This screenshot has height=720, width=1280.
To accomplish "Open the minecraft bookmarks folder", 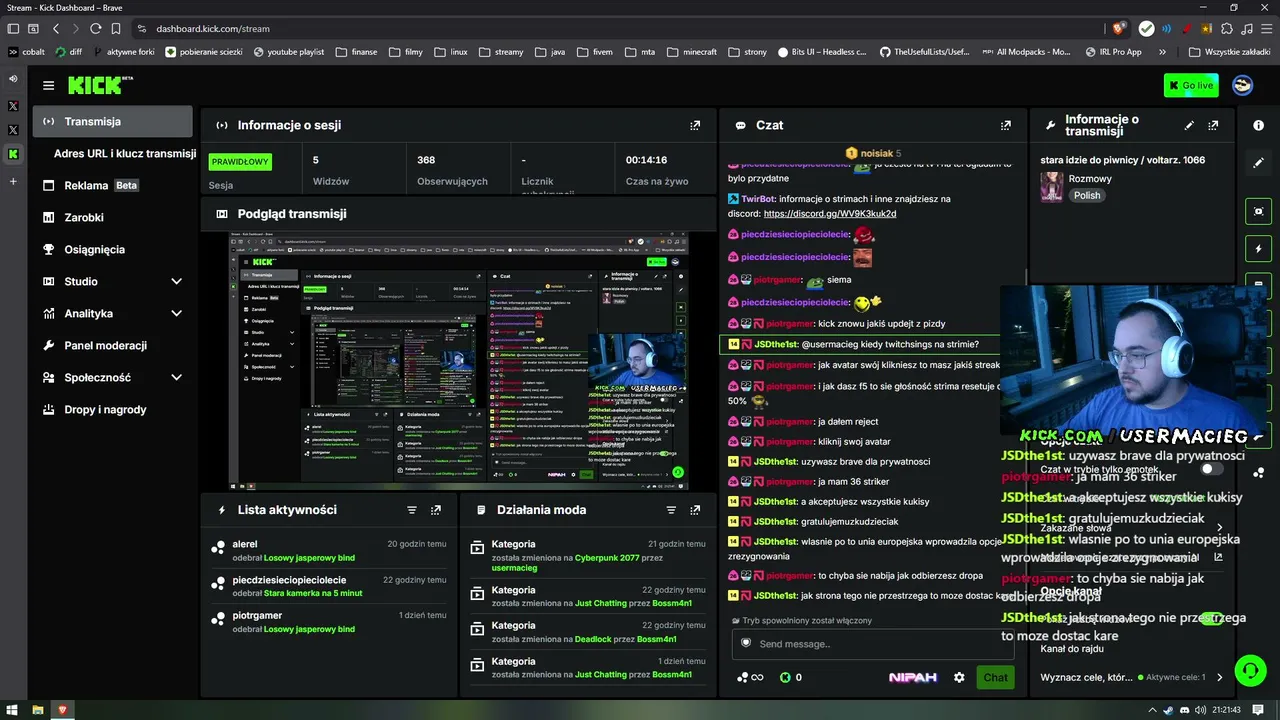I will click(x=692, y=52).
